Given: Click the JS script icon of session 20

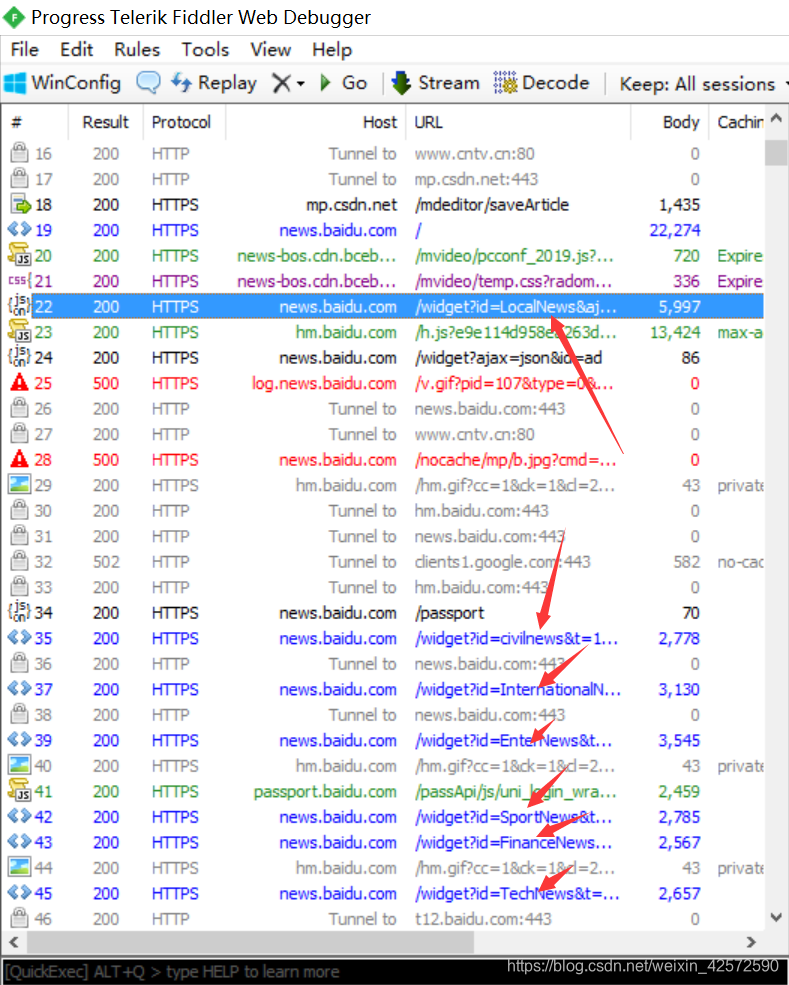Looking at the screenshot, I should (19, 254).
